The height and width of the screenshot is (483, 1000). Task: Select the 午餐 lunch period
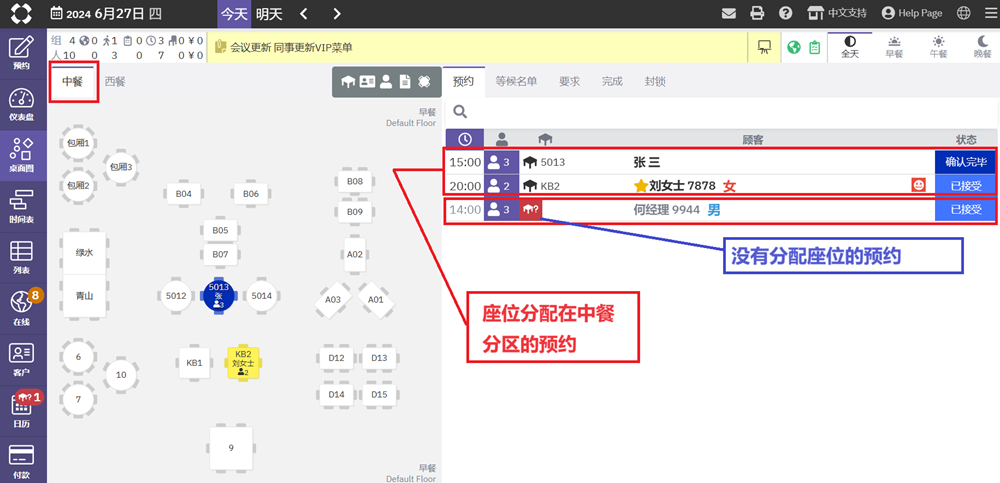pyautogui.click(x=938, y=47)
